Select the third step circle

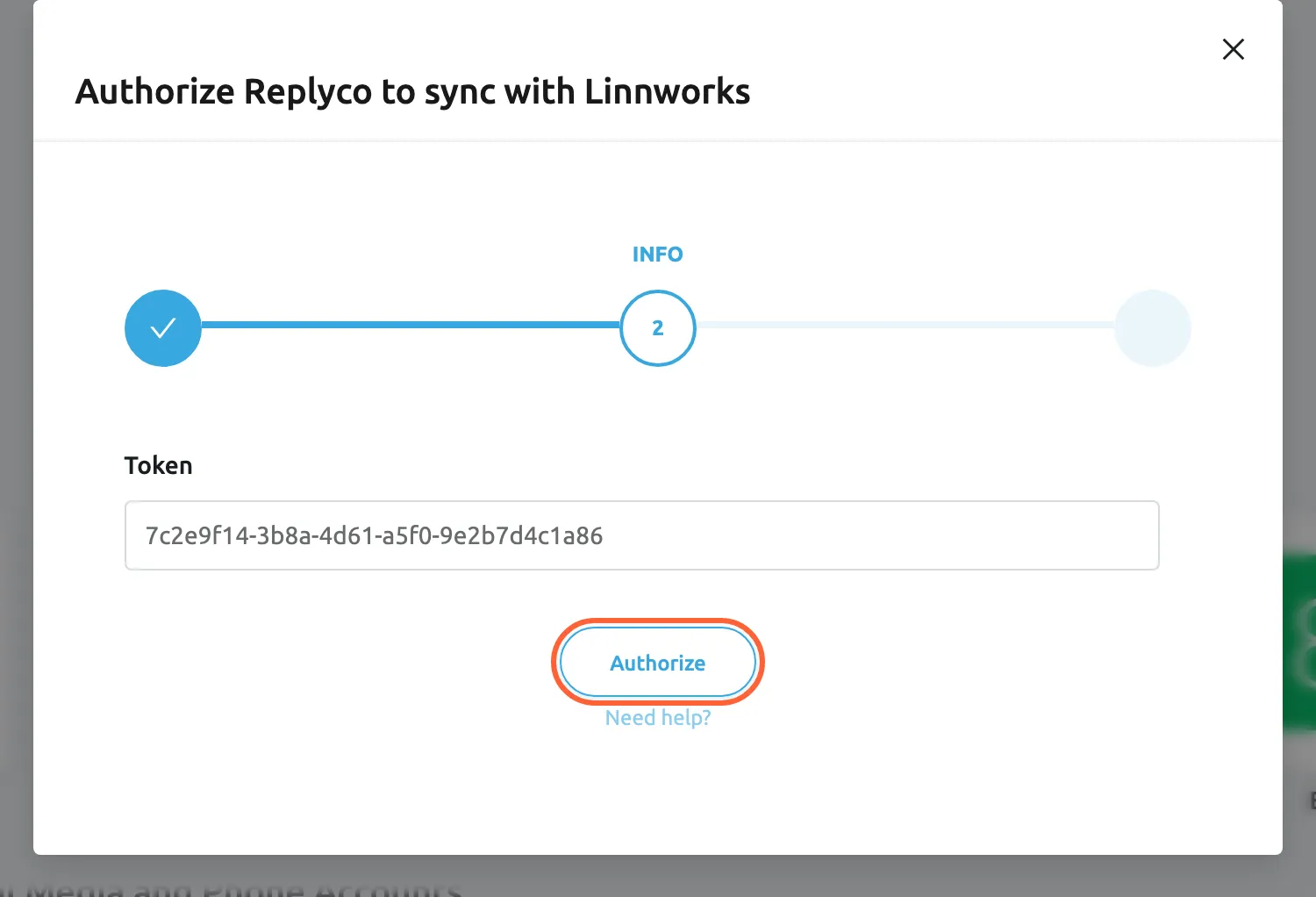pyautogui.click(x=1153, y=328)
